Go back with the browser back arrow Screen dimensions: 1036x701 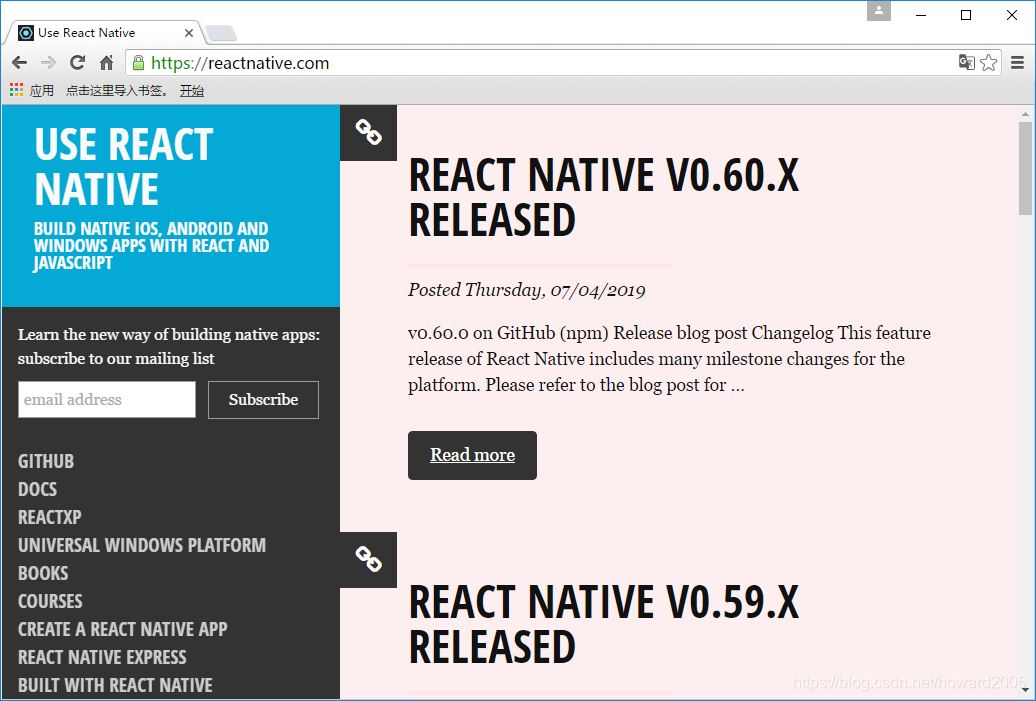[x=19, y=63]
